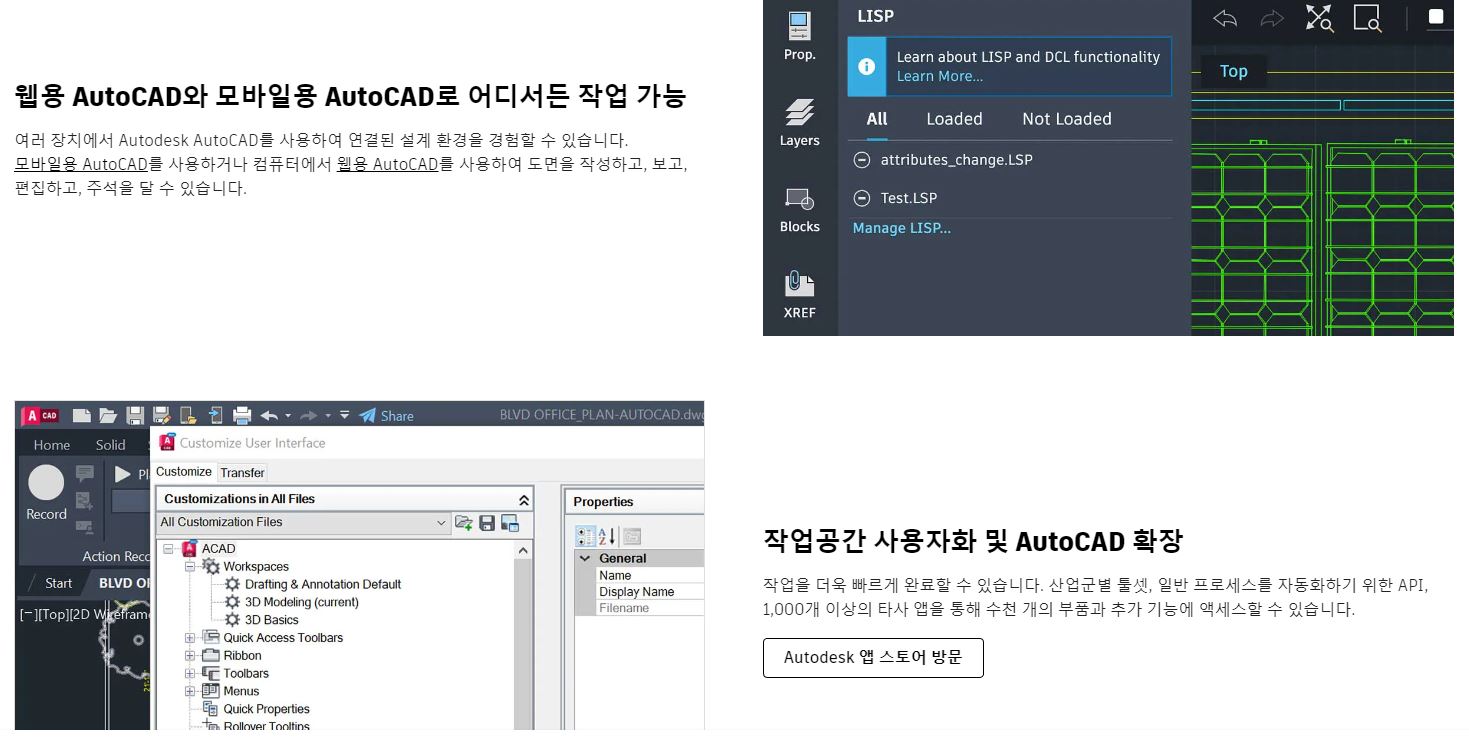
Task: Expand the Toolbars tree node
Action: (x=190, y=674)
